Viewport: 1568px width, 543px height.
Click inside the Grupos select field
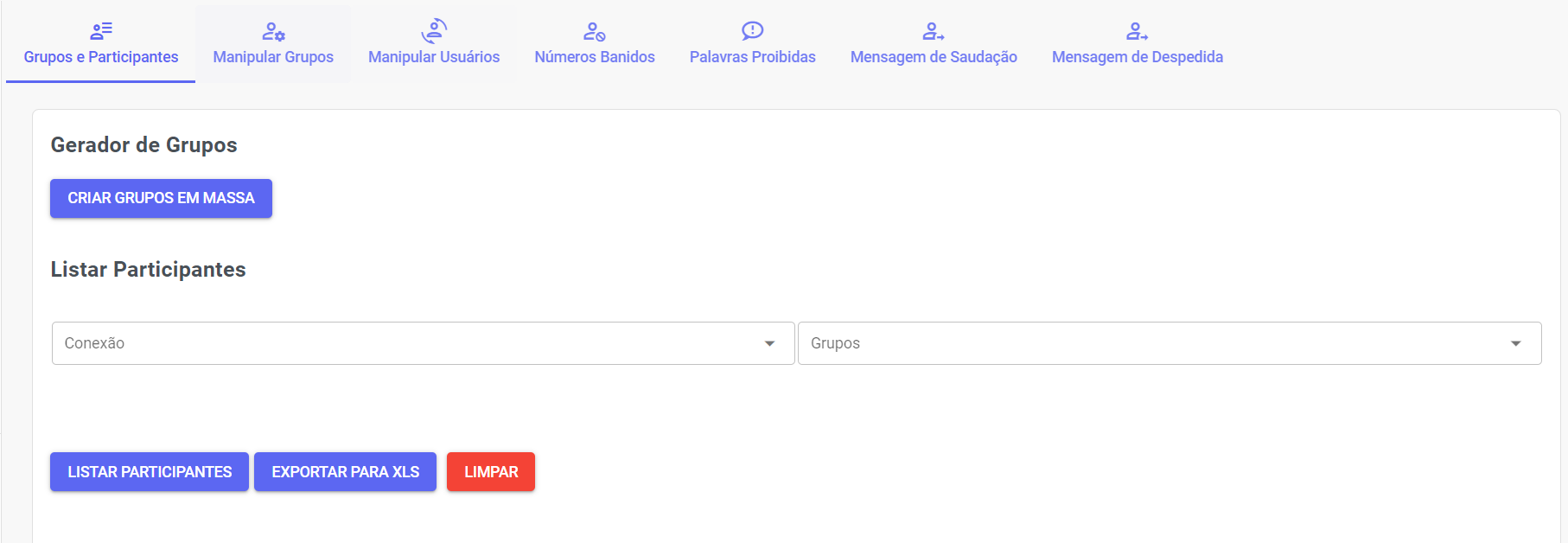coord(1150,343)
